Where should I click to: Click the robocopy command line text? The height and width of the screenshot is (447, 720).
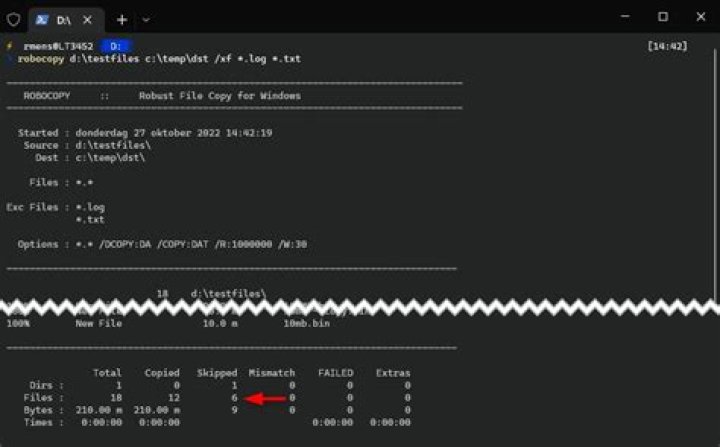point(159,59)
